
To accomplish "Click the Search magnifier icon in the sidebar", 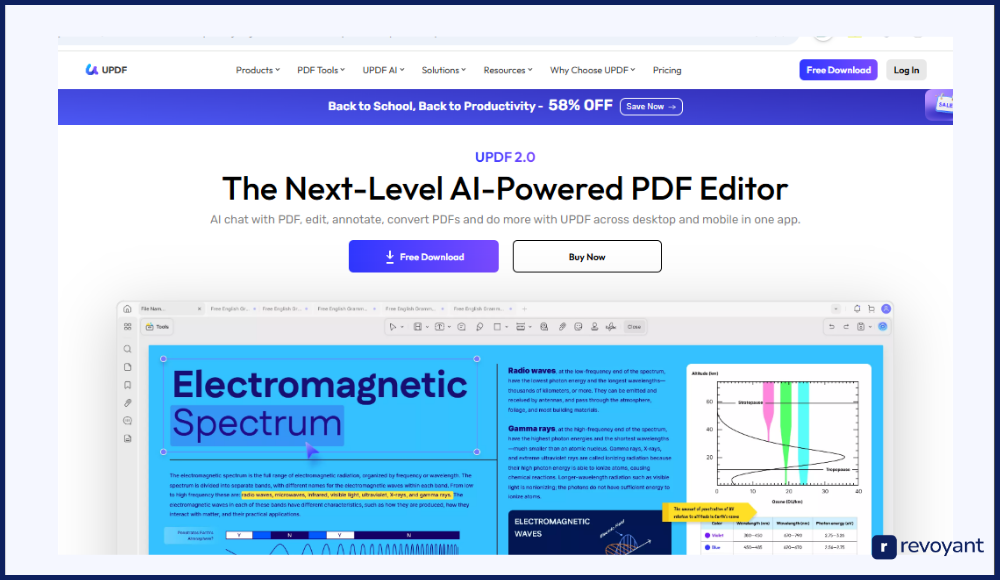I will [128, 349].
